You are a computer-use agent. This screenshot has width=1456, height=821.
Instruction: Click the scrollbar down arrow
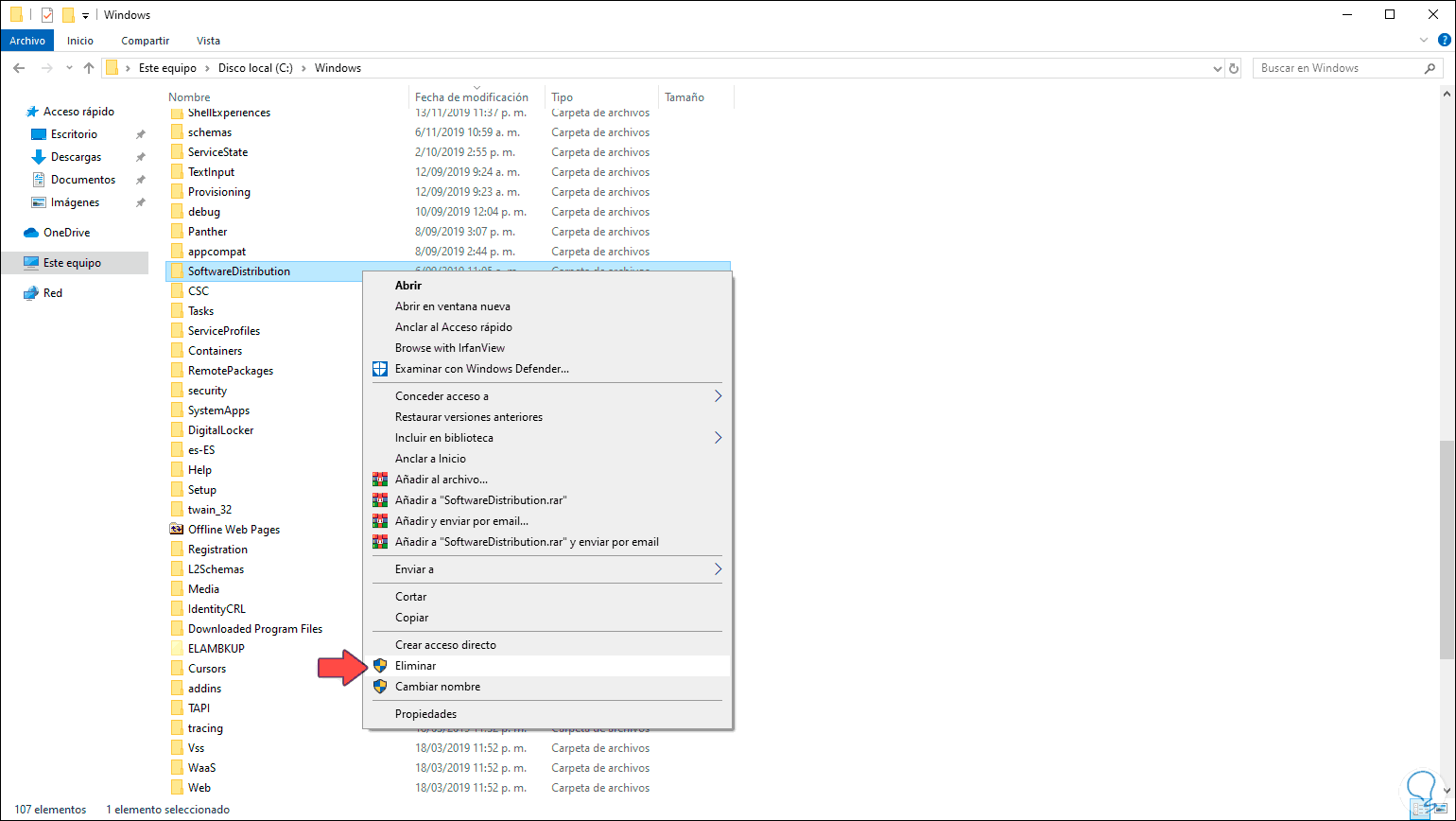pos(1447,791)
